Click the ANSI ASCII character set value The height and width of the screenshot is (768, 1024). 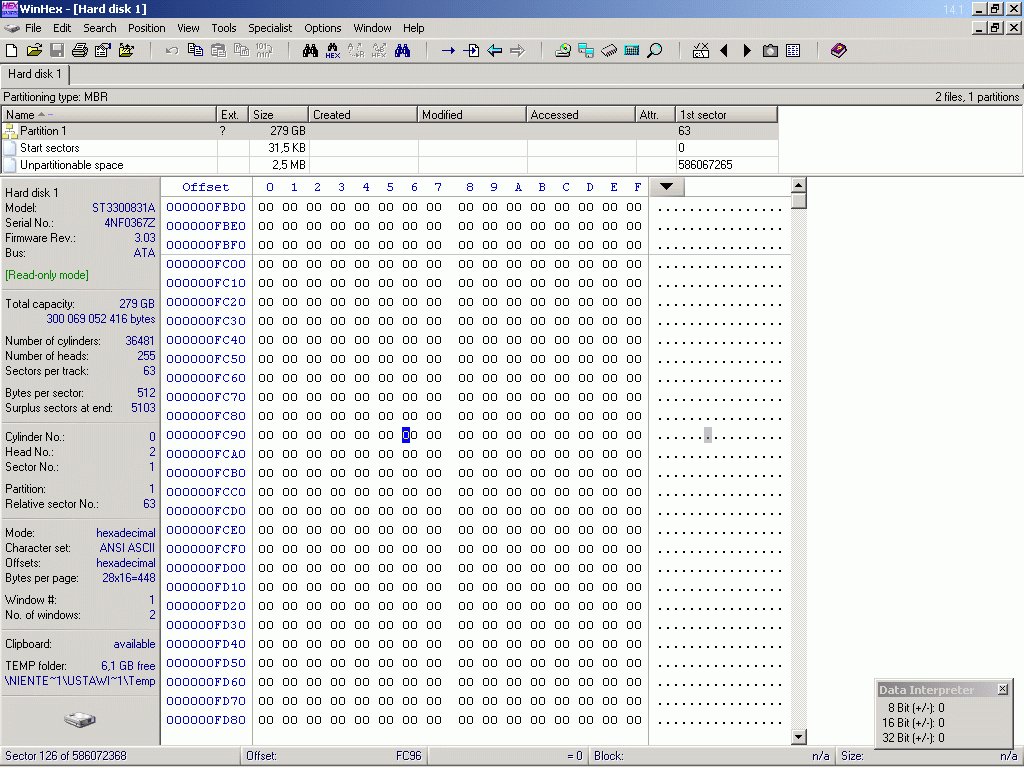127,548
